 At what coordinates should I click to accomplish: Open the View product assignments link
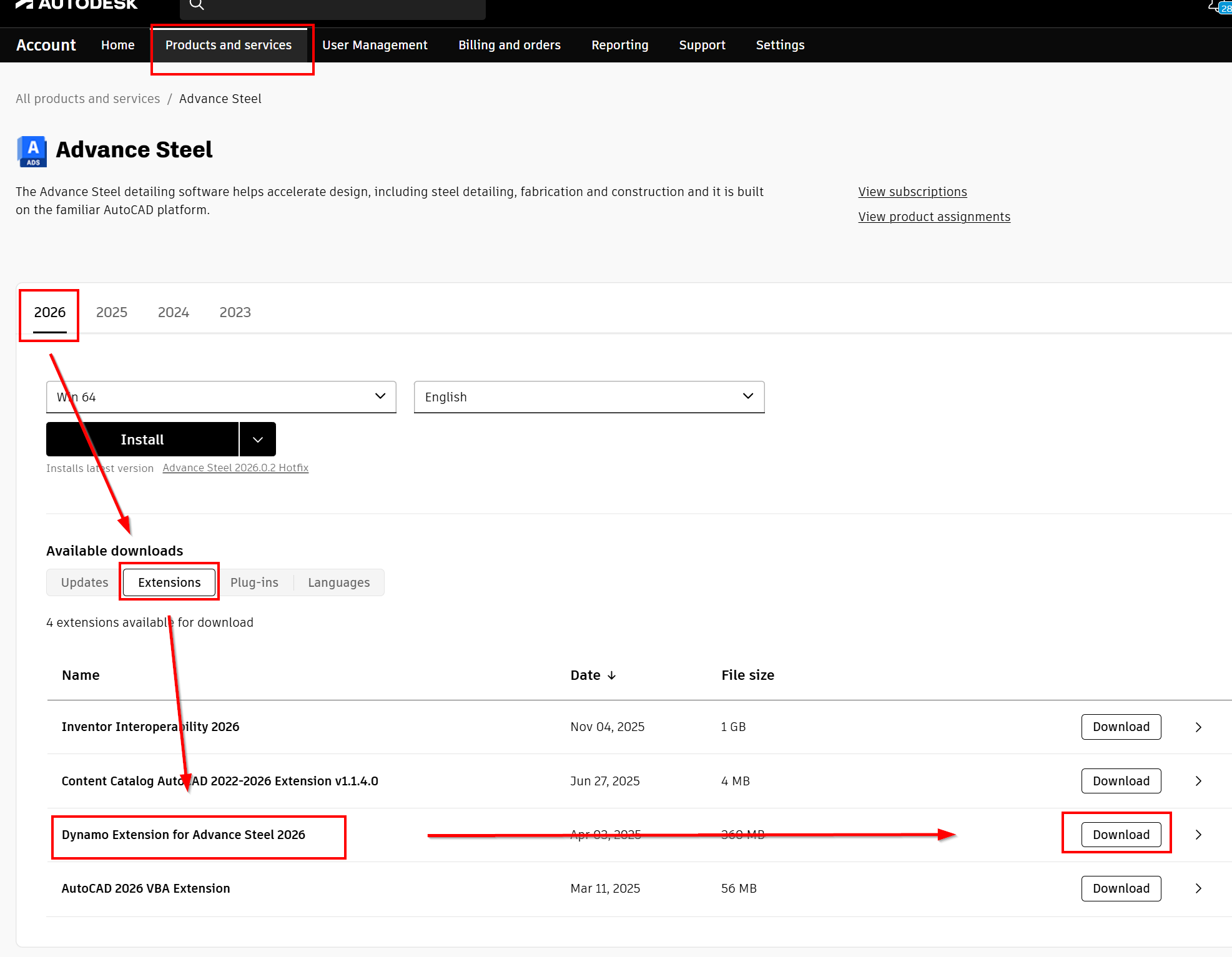[934, 217]
